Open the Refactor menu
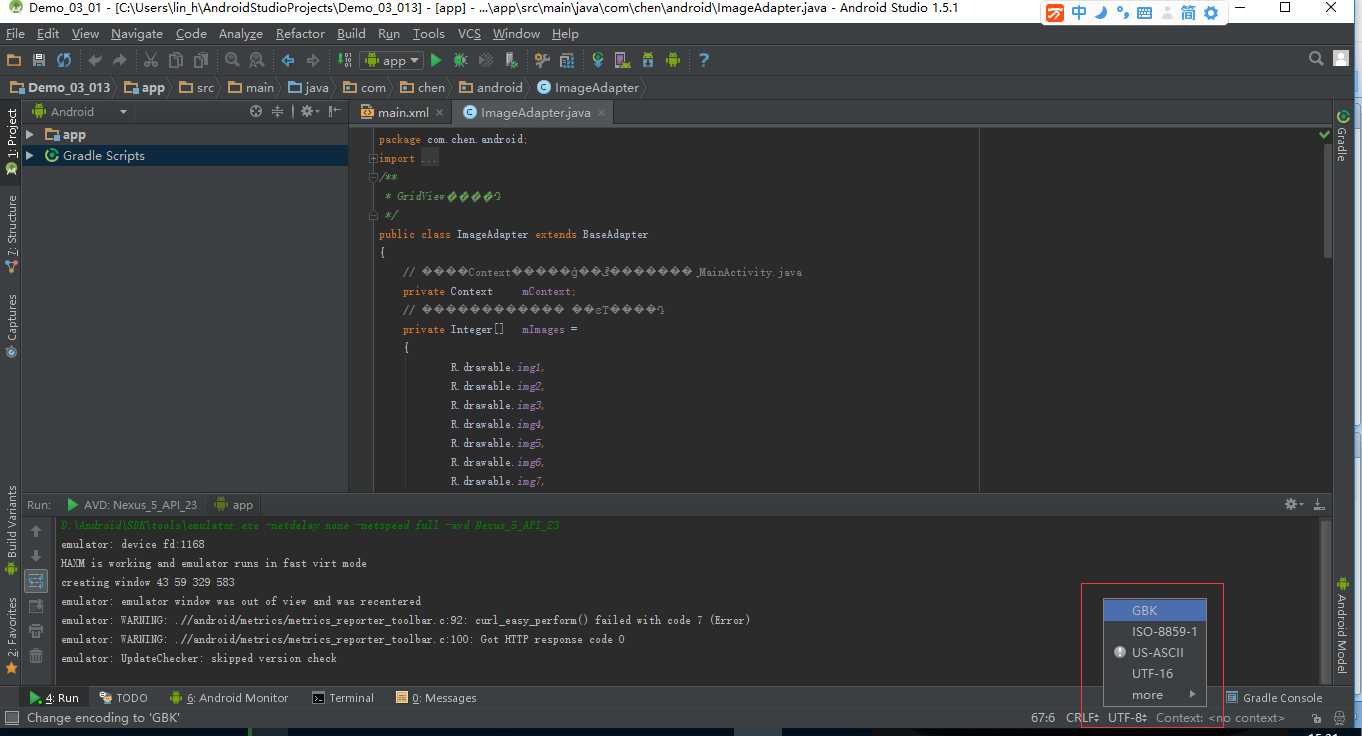The width and height of the screenshot is (1362, 736). 300,33
